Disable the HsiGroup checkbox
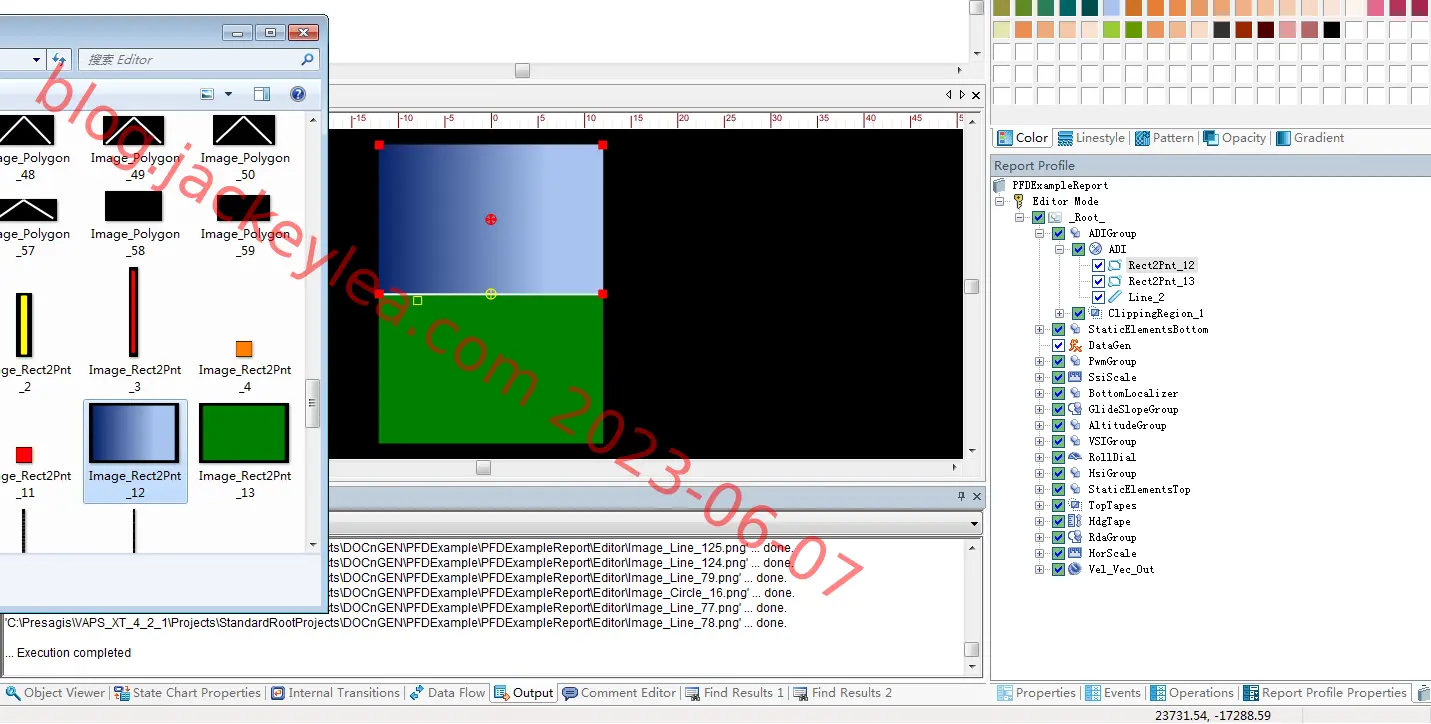This screenshot has height=724, width=1431. 1058,473
